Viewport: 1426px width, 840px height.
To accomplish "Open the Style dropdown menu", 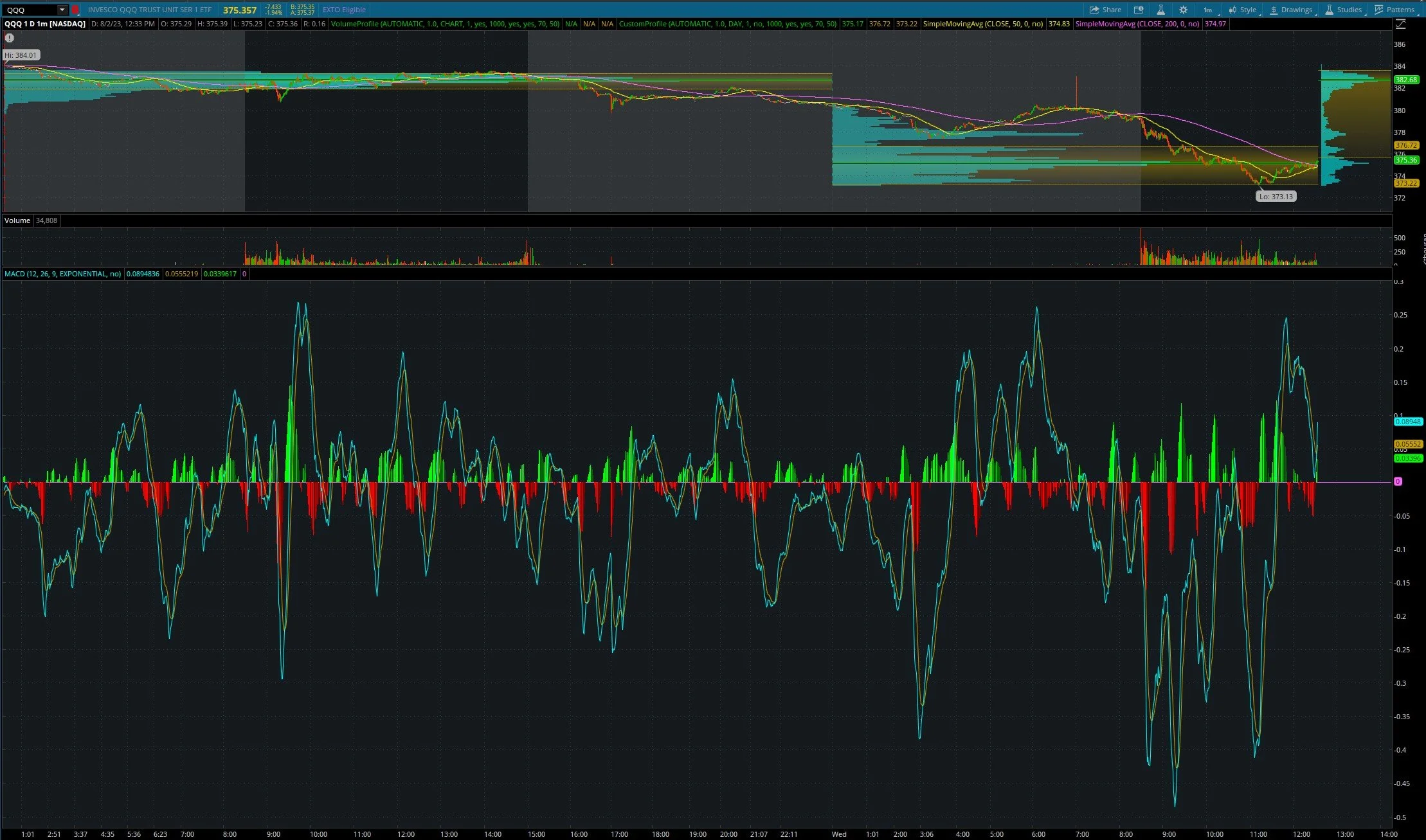I will [x=1247, y=10].
